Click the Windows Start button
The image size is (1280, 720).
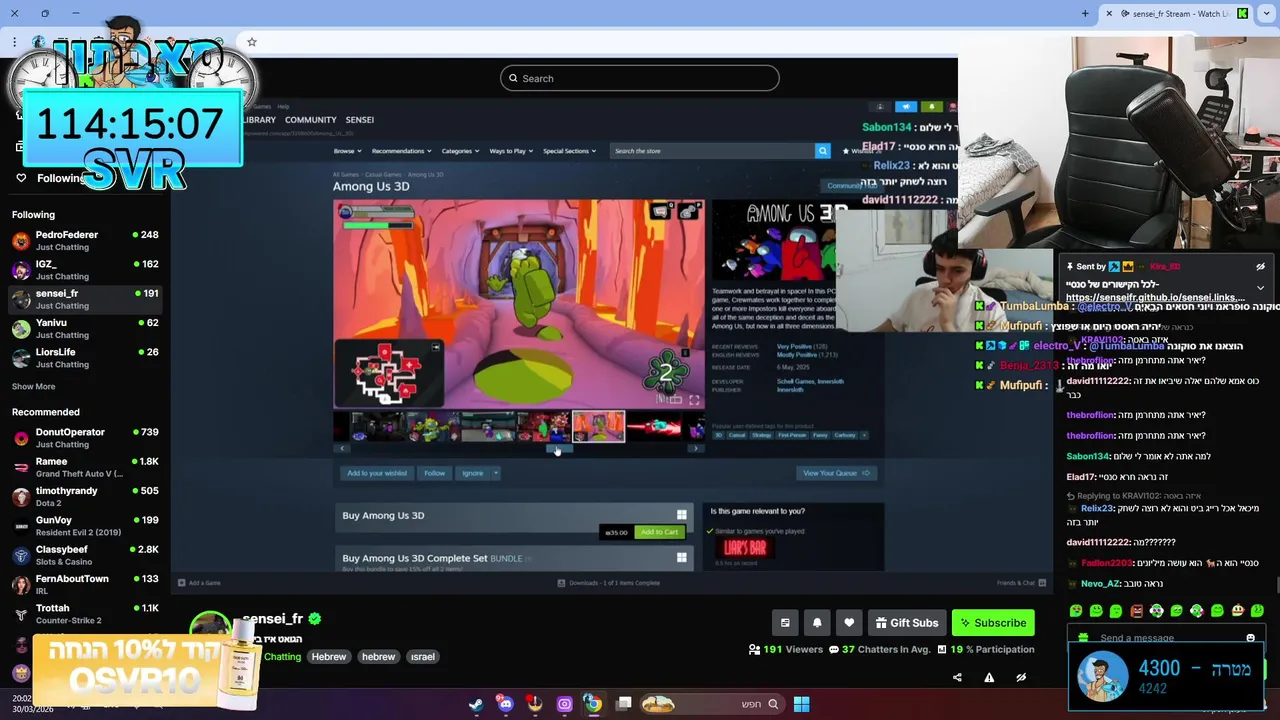(801, 704)
